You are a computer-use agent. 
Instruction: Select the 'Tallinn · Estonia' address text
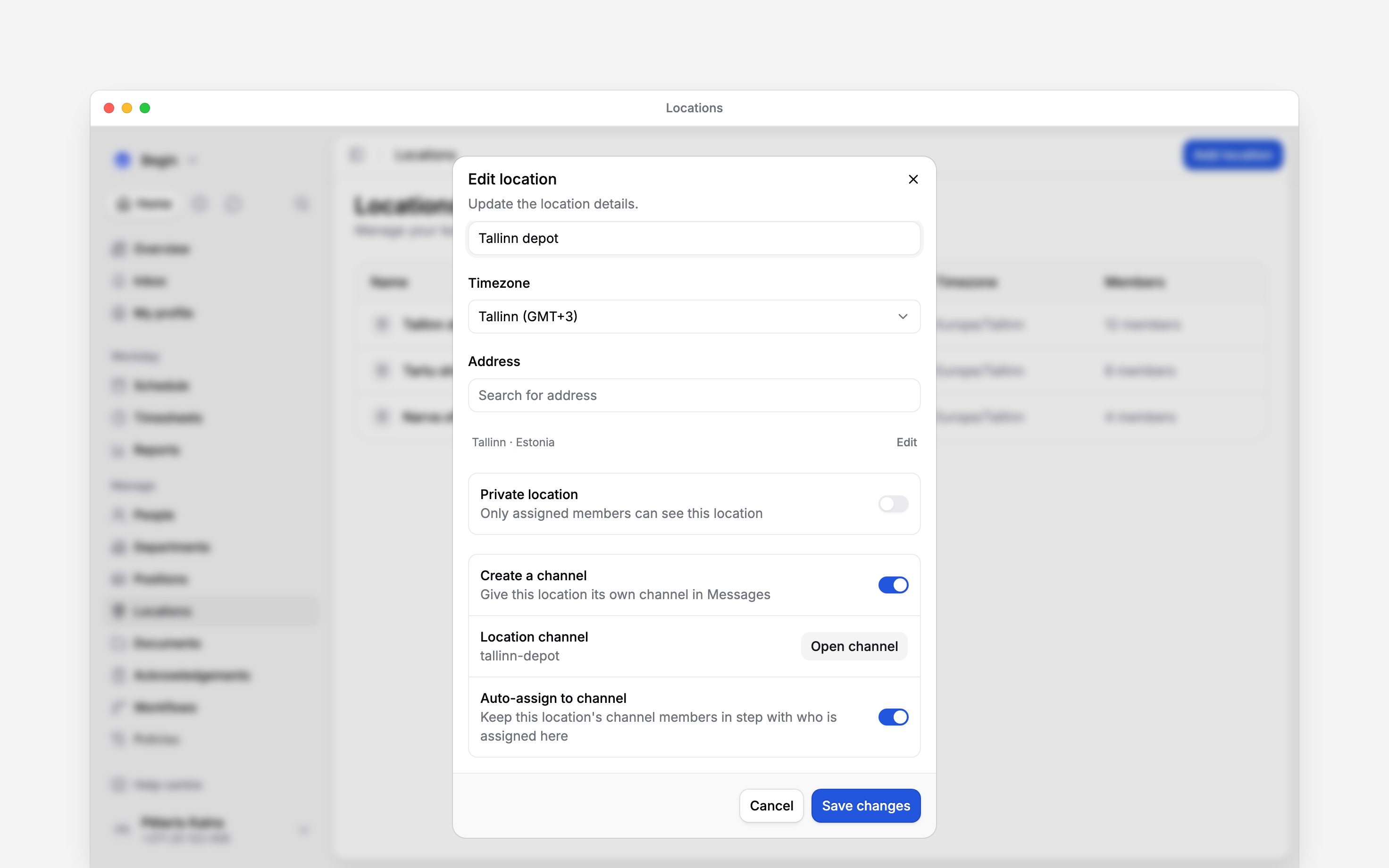pyautogui.click(x=513, y=442)
